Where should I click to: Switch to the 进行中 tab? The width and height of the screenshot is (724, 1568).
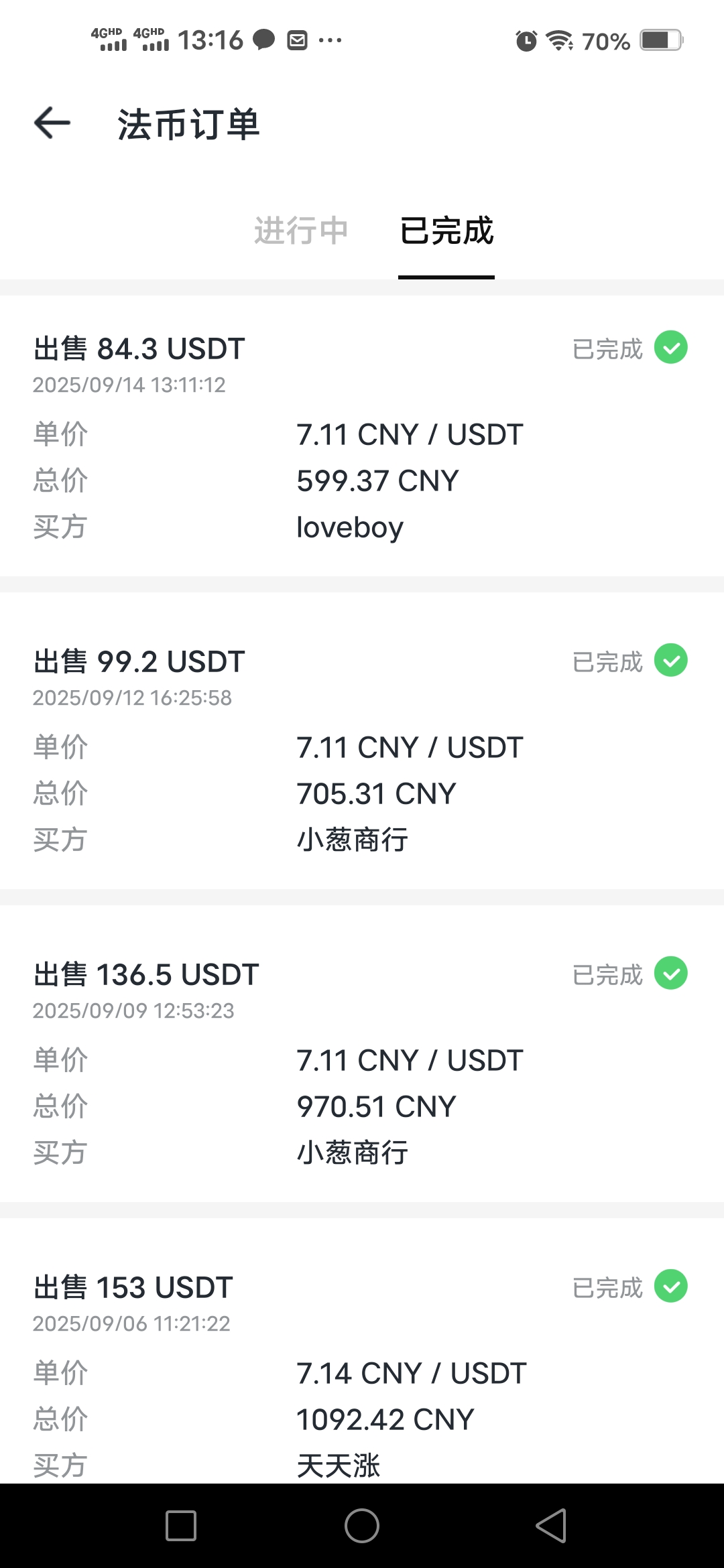[301, 231]
